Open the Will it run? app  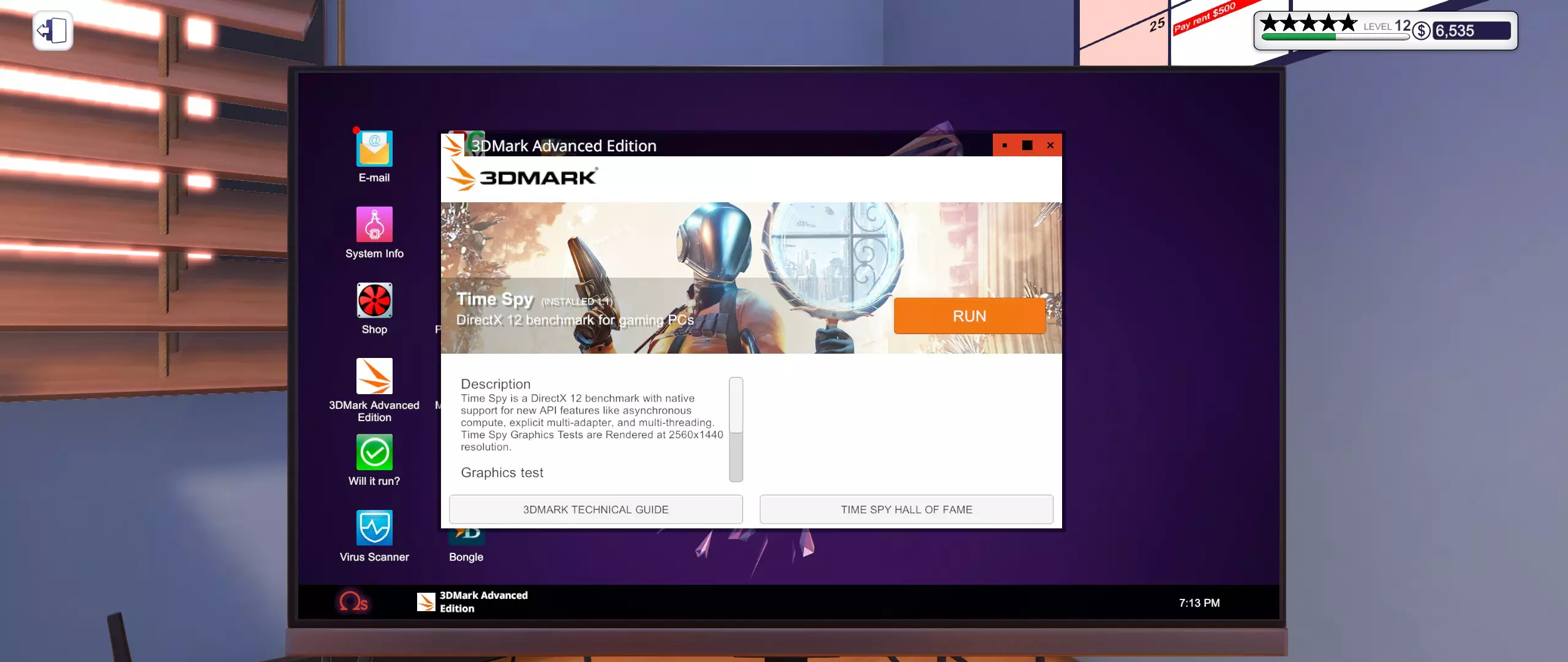pyautogui.click(x=374, y=452)
